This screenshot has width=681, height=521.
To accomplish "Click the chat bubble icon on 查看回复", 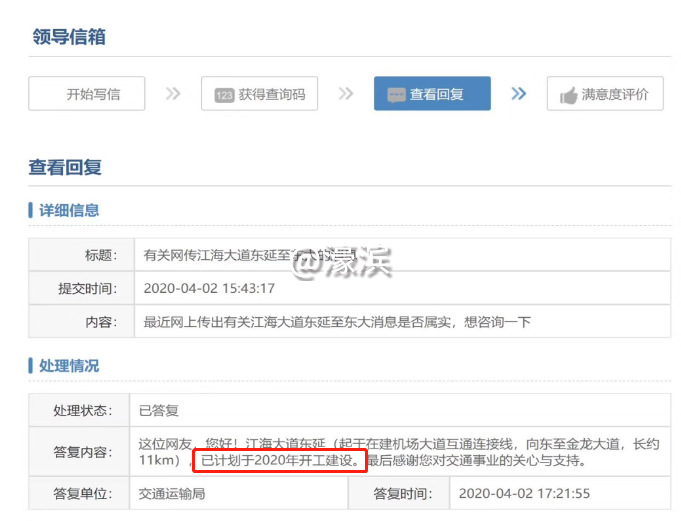I will (x=396, y=95).
